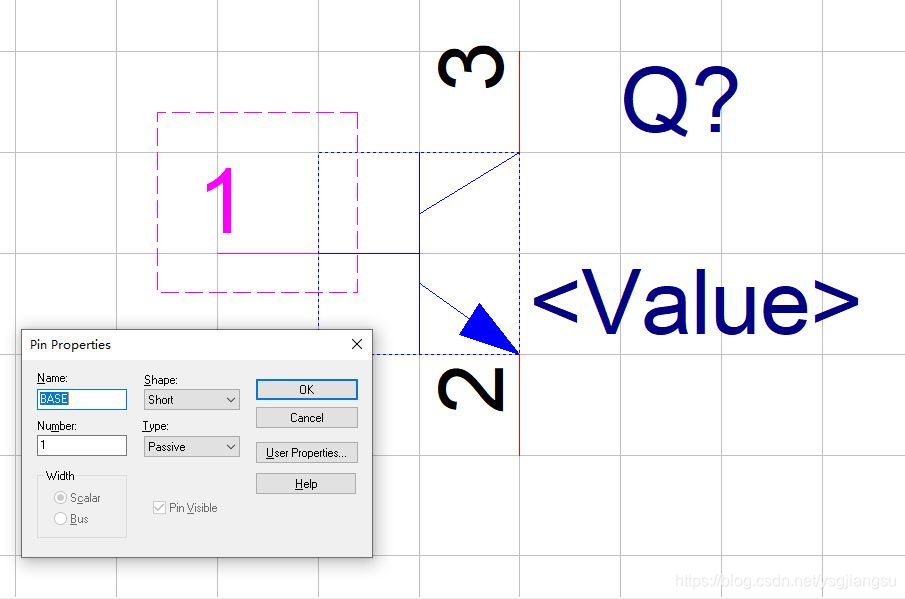Select the magenta pin 1 on canvas
The image size is (905, 599).
222,202
